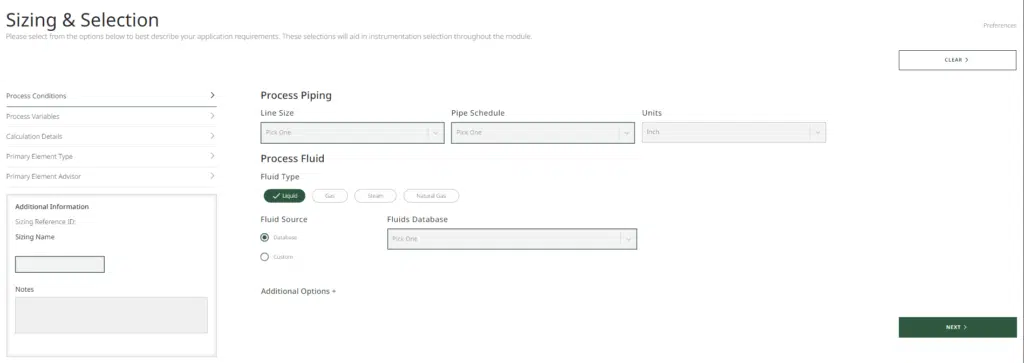Click the Process Variables chevron icon
The image size is (1024, 363).
212,116
